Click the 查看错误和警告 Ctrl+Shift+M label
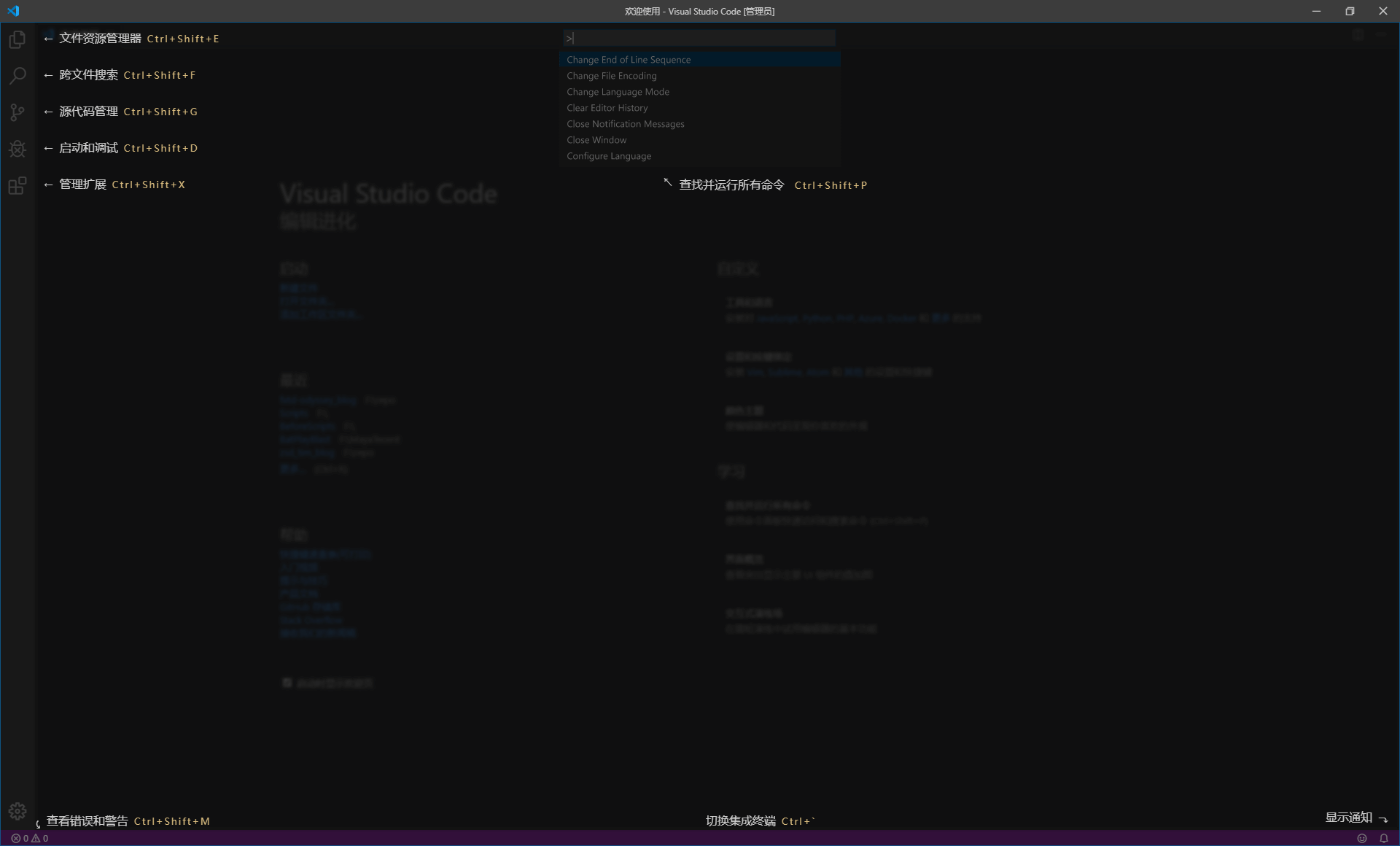This screenshot has height=846, width=1400. click(x=123, y=821)
